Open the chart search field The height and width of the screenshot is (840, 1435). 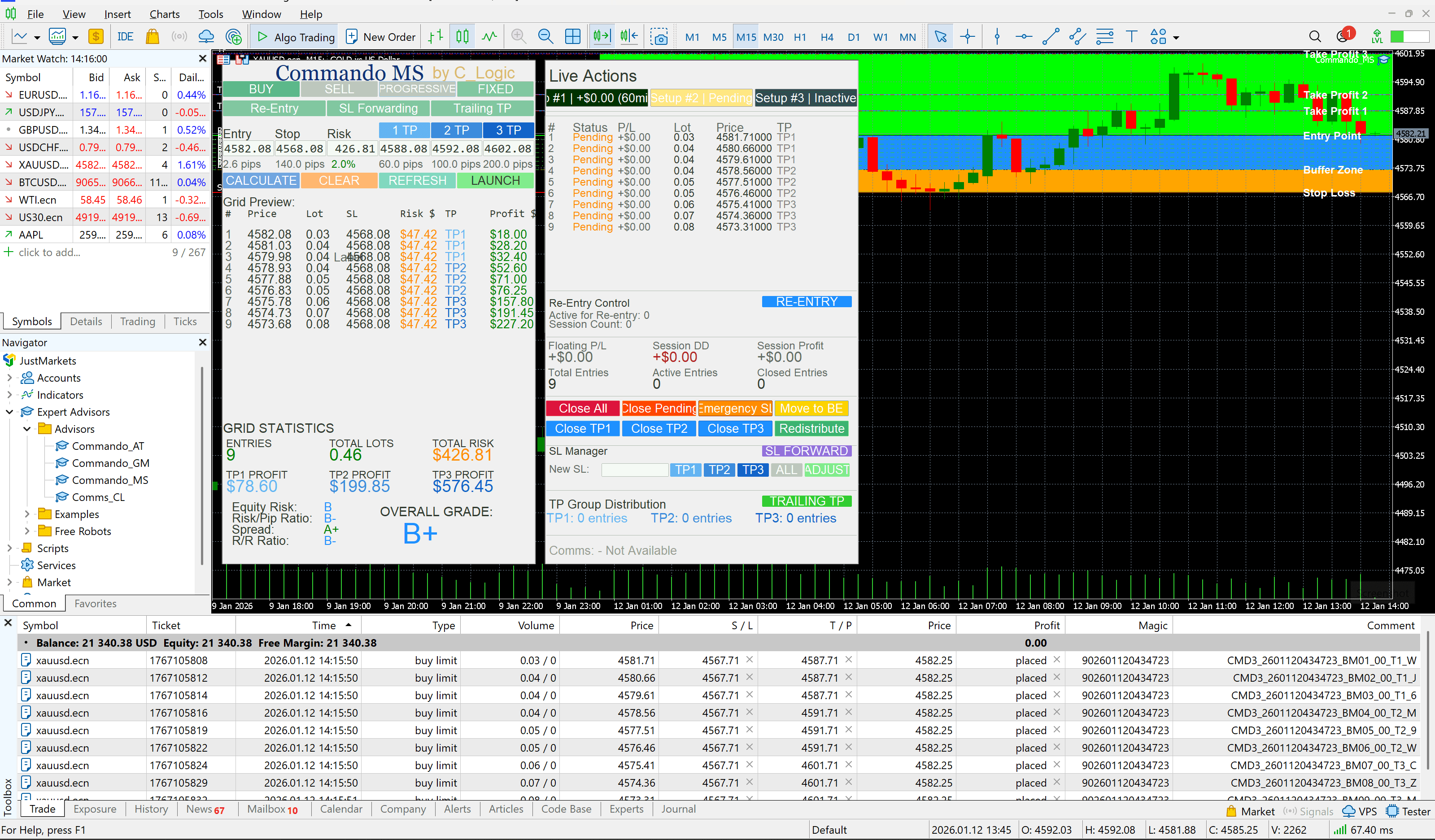point(1315,36)
